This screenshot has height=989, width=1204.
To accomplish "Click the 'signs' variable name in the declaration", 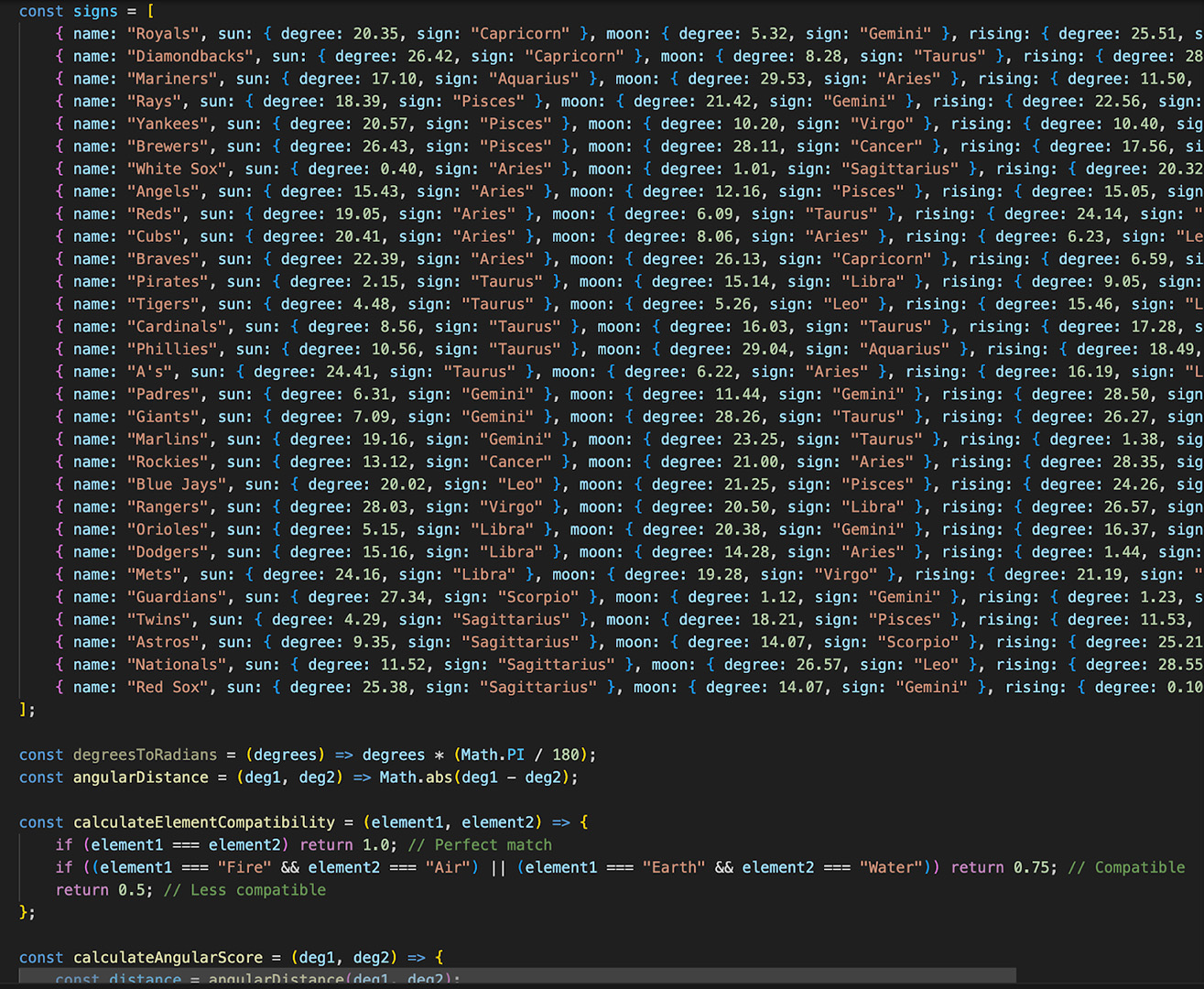I will click(96, 11).
